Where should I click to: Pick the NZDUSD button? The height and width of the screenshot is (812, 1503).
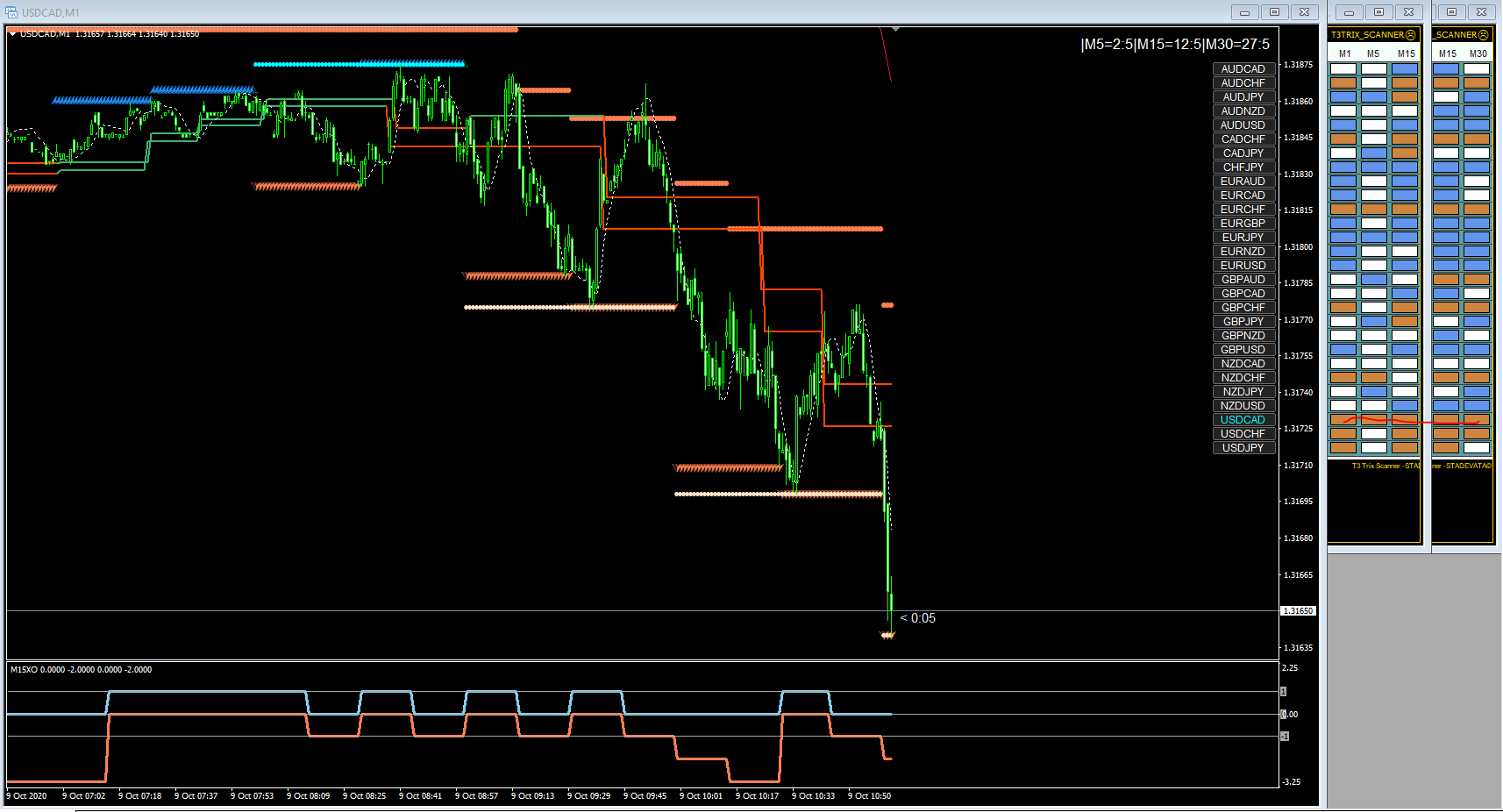[1243, 406]
